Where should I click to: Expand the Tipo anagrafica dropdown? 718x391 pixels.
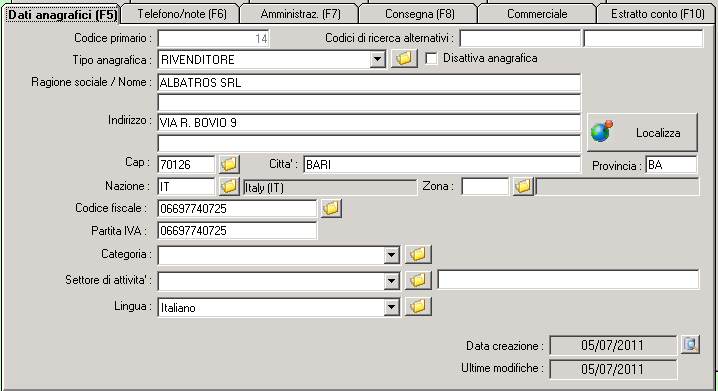point(377,60)
